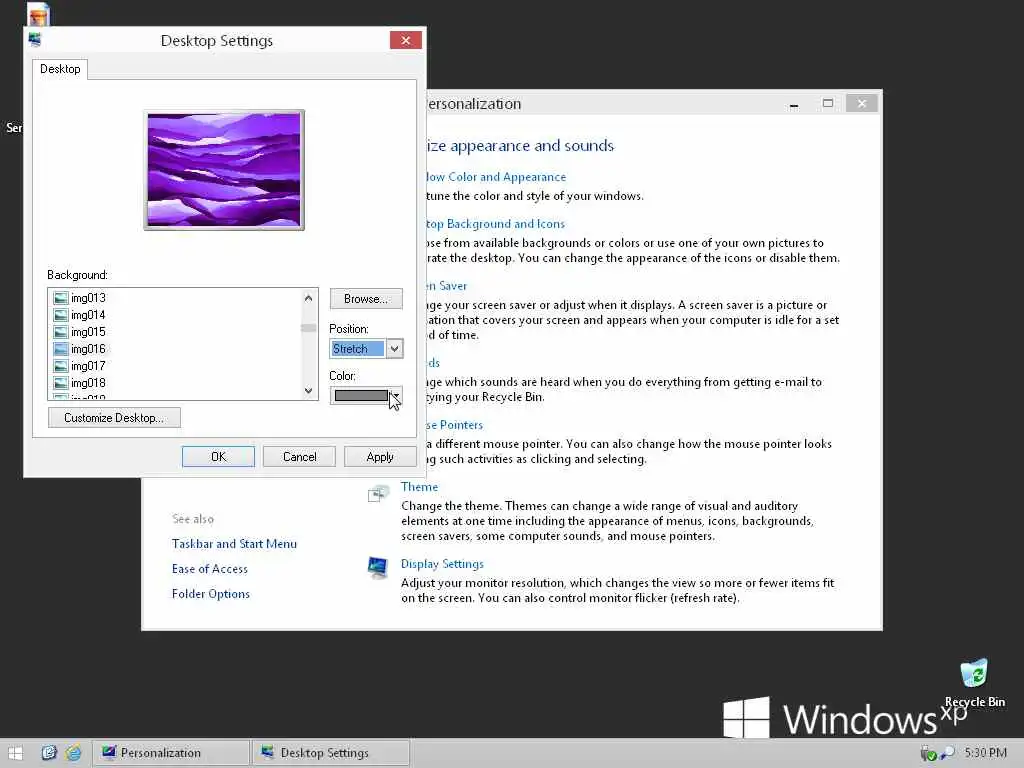This screenshot has width=1024, height=768.
Task: Select the Desktop tab
Action: tap(60, 69)
